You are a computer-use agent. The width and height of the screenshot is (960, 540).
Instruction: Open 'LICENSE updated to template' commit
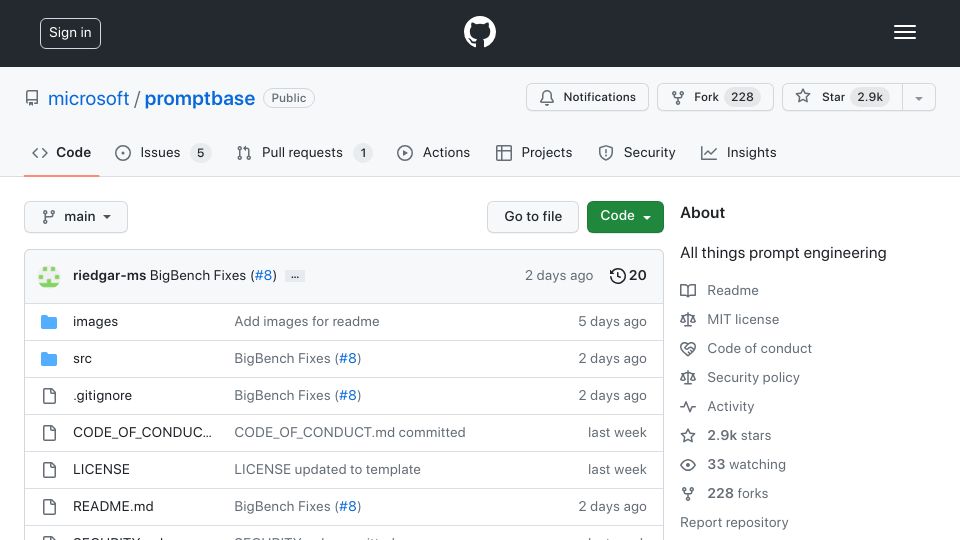tap(327, 470)
